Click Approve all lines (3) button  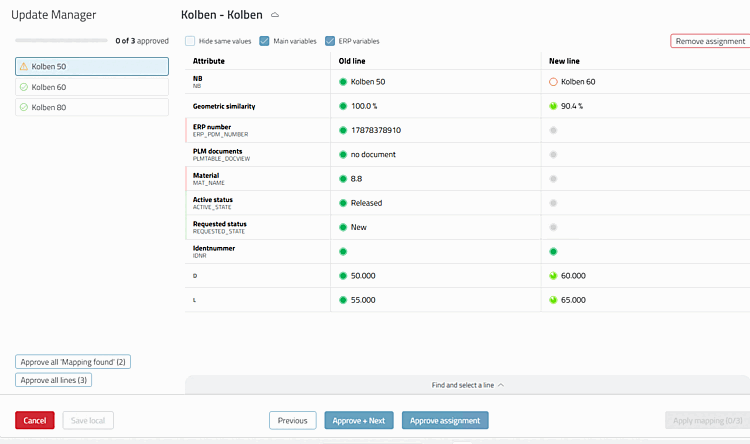pyautogui.click(x=54, y=380)
